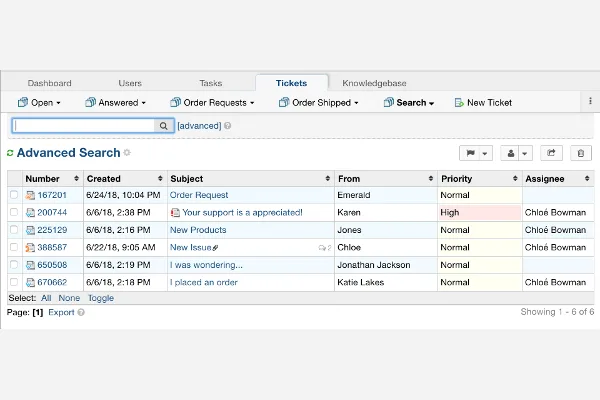This screenshot has height=400, width=600.
Task: Check the box for ticket 650508
Action: (14, 264)
